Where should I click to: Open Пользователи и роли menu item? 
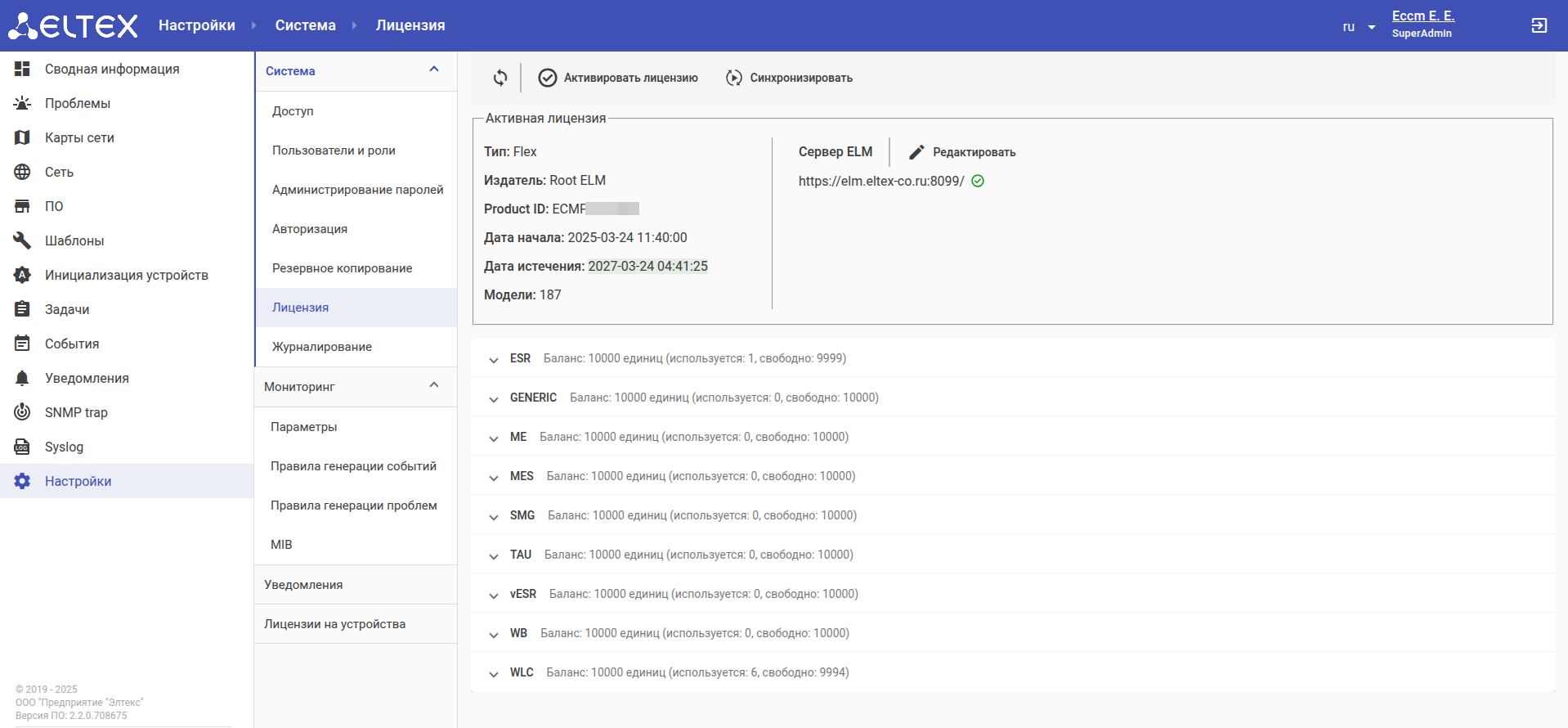tap(334, 151)
